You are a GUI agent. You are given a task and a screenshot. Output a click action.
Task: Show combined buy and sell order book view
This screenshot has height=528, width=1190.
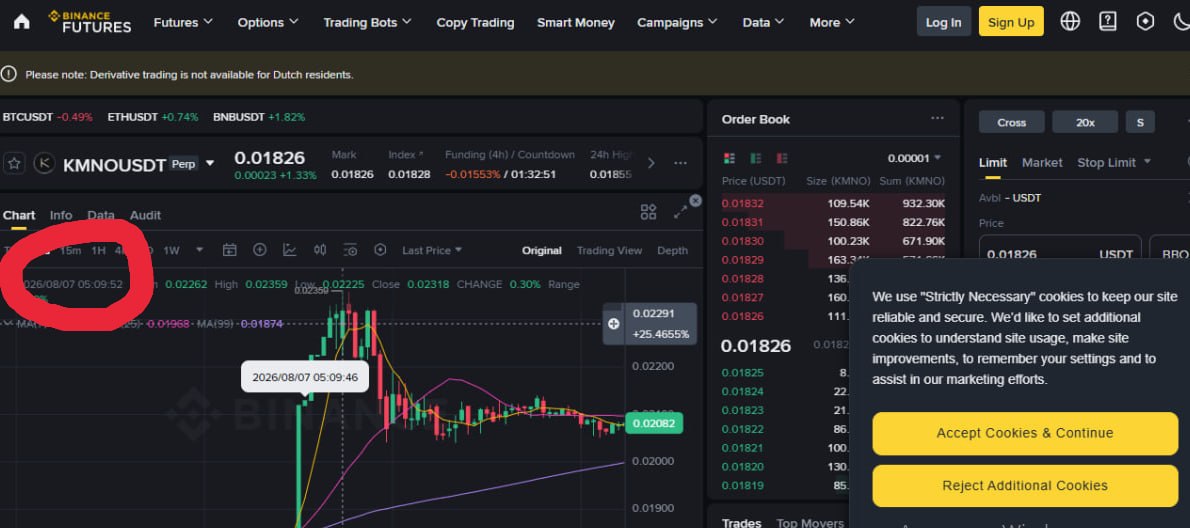tap(729, 159)
